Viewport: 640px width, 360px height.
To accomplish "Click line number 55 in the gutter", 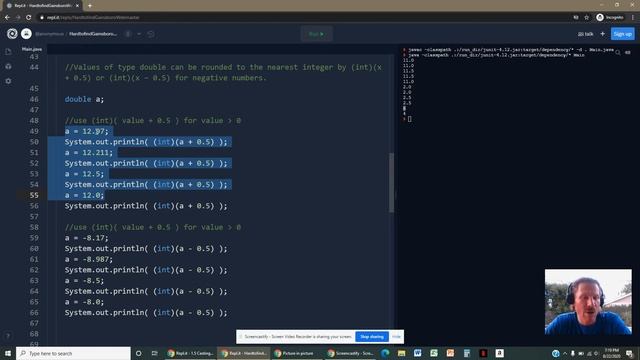I will [34, 196].
